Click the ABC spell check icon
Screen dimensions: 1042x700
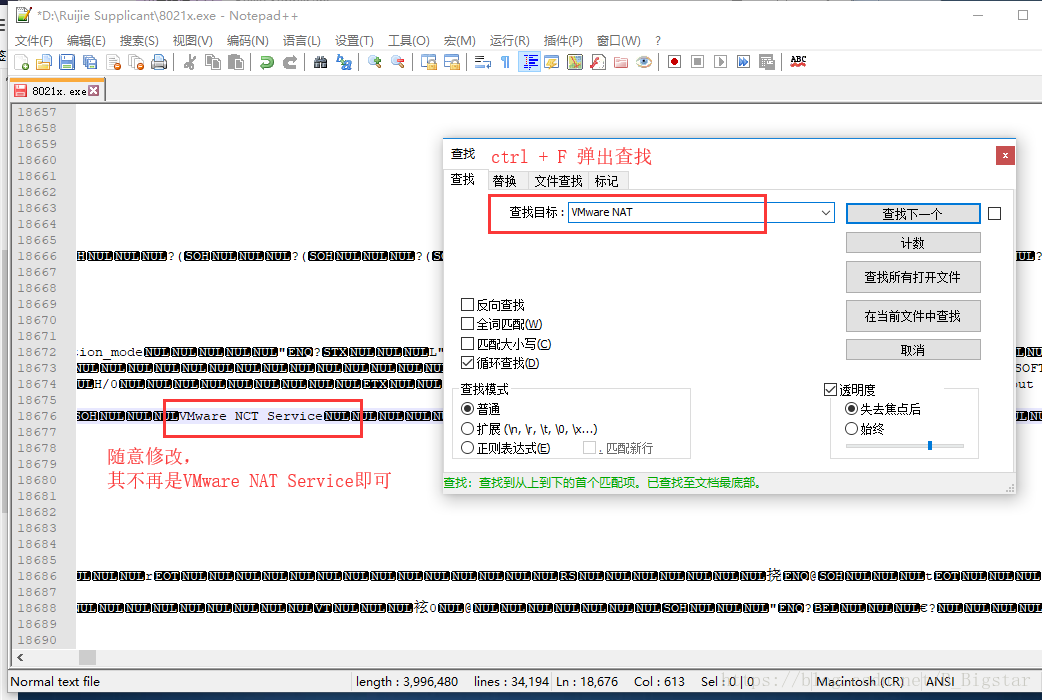coord(798,61)
